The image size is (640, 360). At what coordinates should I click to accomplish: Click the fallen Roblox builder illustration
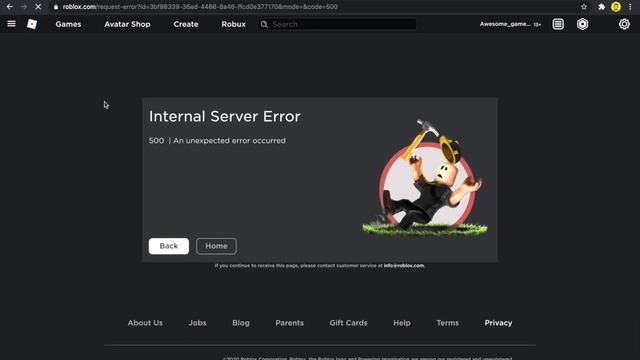pyautogui.click(x=425, y=178)
